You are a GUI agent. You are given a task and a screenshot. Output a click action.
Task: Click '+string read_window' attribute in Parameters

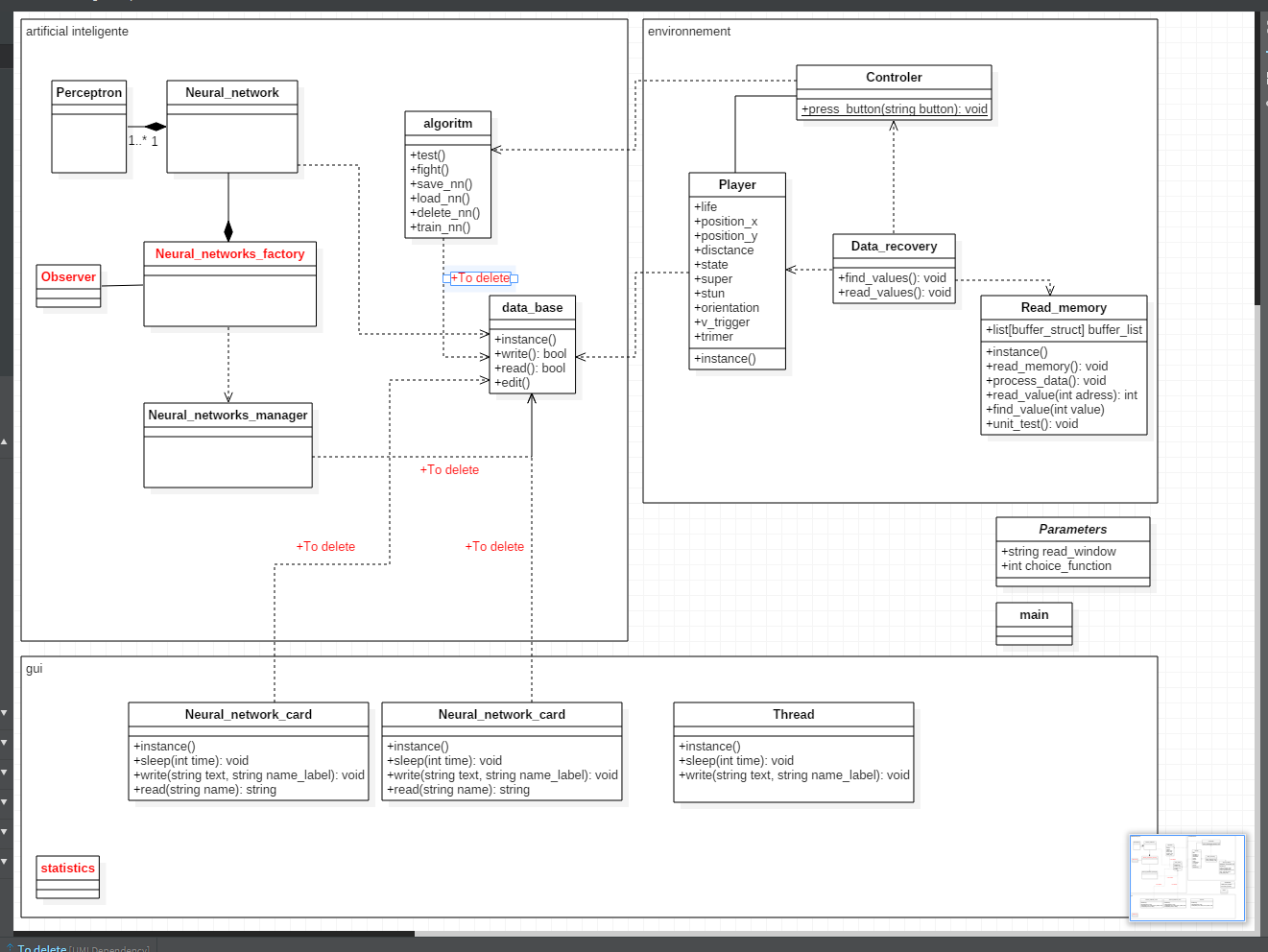coord(1059,552)
